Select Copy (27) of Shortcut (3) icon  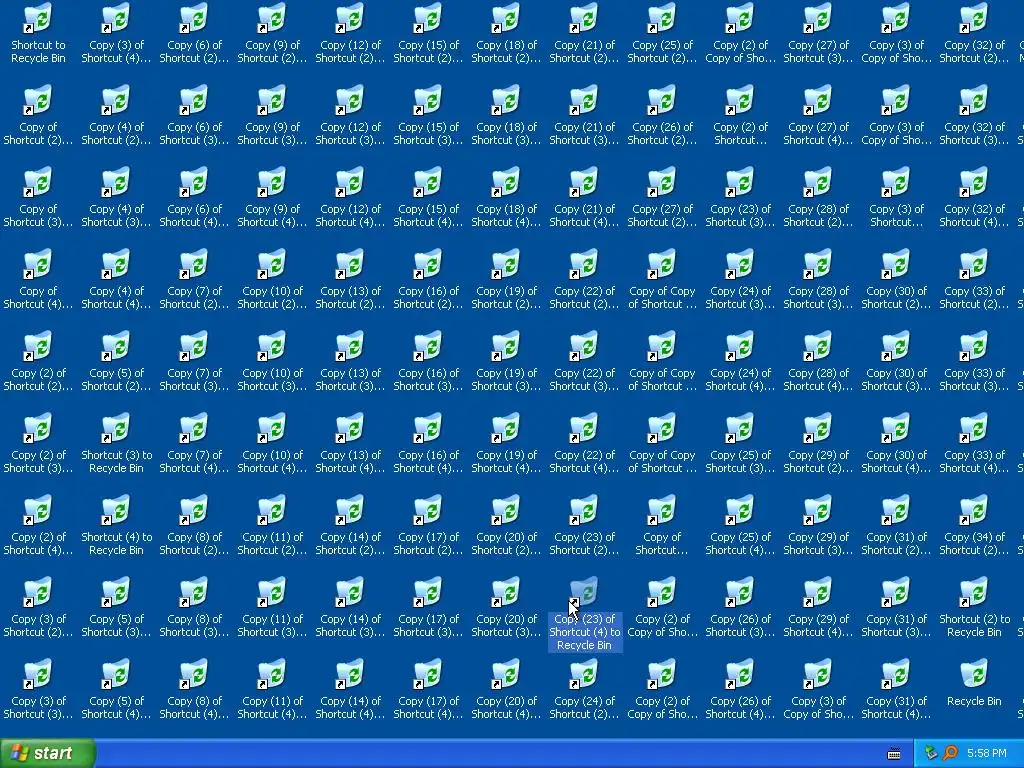pos(818,33)
